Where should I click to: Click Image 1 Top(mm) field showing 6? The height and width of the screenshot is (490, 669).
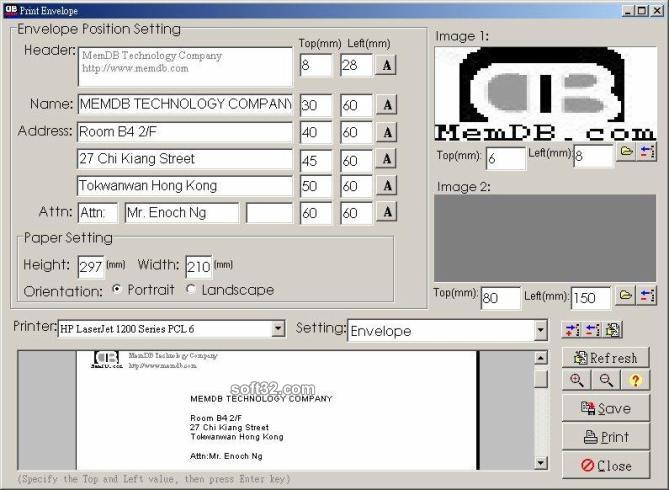(506, 159)
